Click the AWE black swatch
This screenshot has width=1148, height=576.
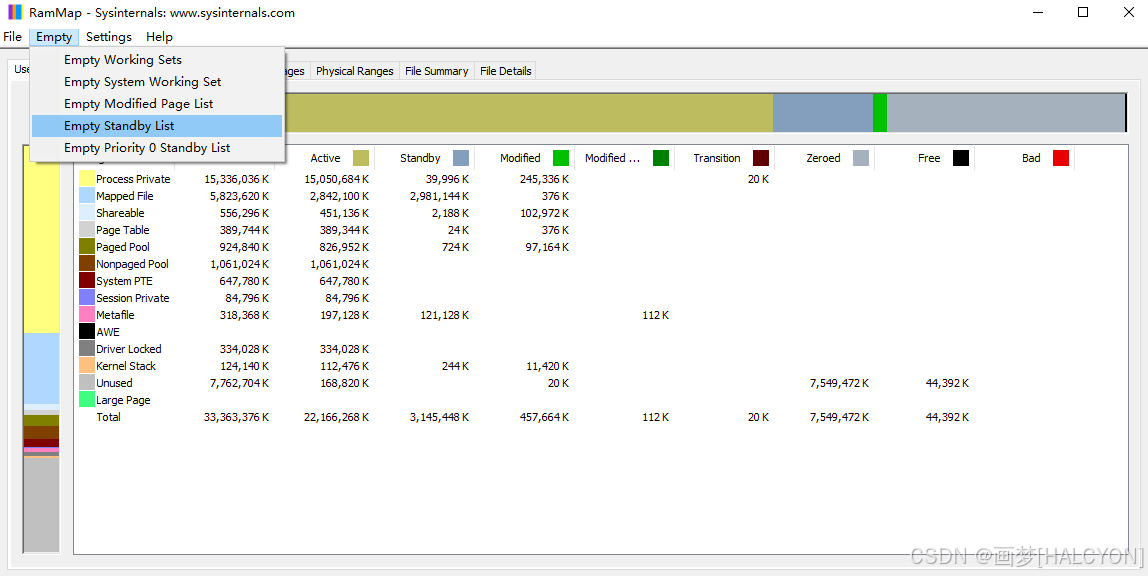pyautogui.click(x=86, y=332)
